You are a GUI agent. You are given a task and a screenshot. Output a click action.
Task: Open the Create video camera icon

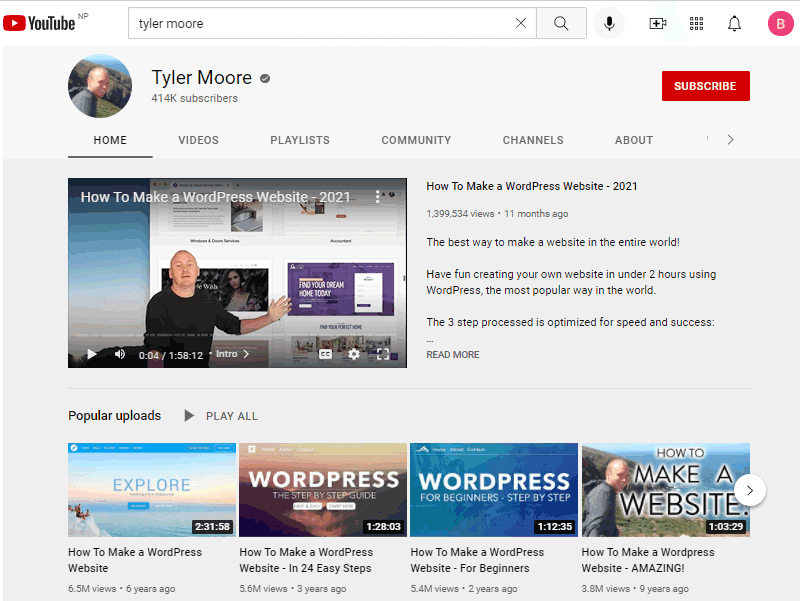[x=657, y=23]
